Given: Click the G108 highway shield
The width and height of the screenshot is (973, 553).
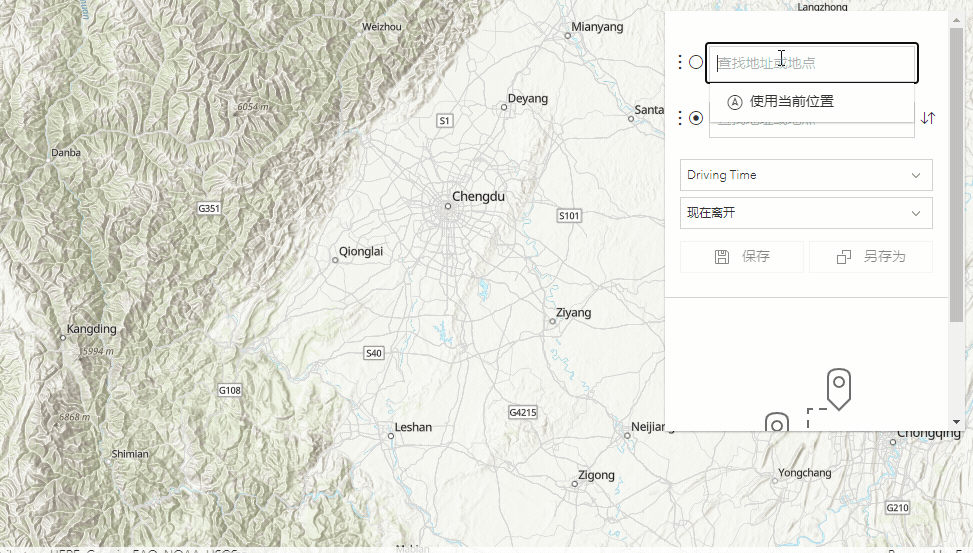Looking at the screenshot, I should pyautogui.click(x=230, y=390).
